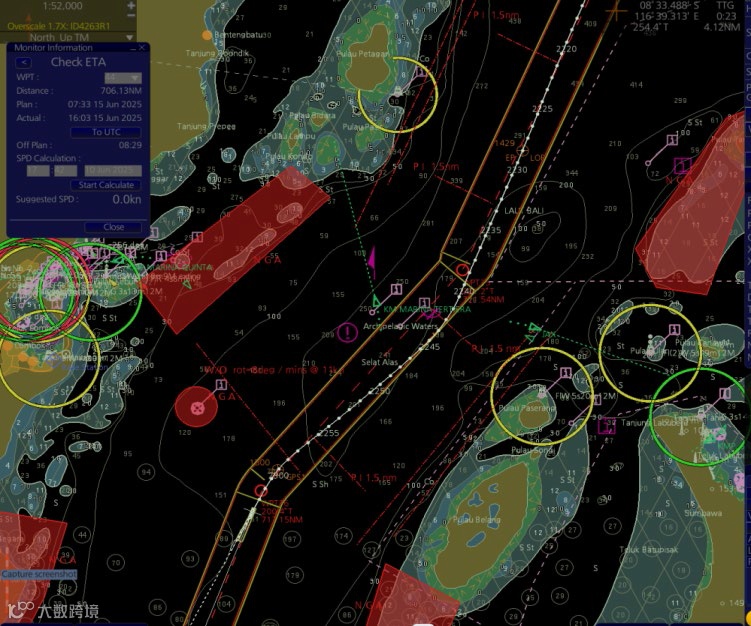Viewport: 751px width, 626px height.
Task: Click the 2235 time label on route
Action: point(491,230)
